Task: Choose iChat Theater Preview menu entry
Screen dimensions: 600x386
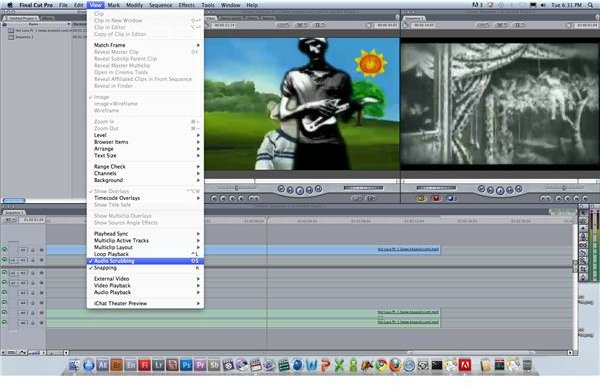Action: click(145, 303)
